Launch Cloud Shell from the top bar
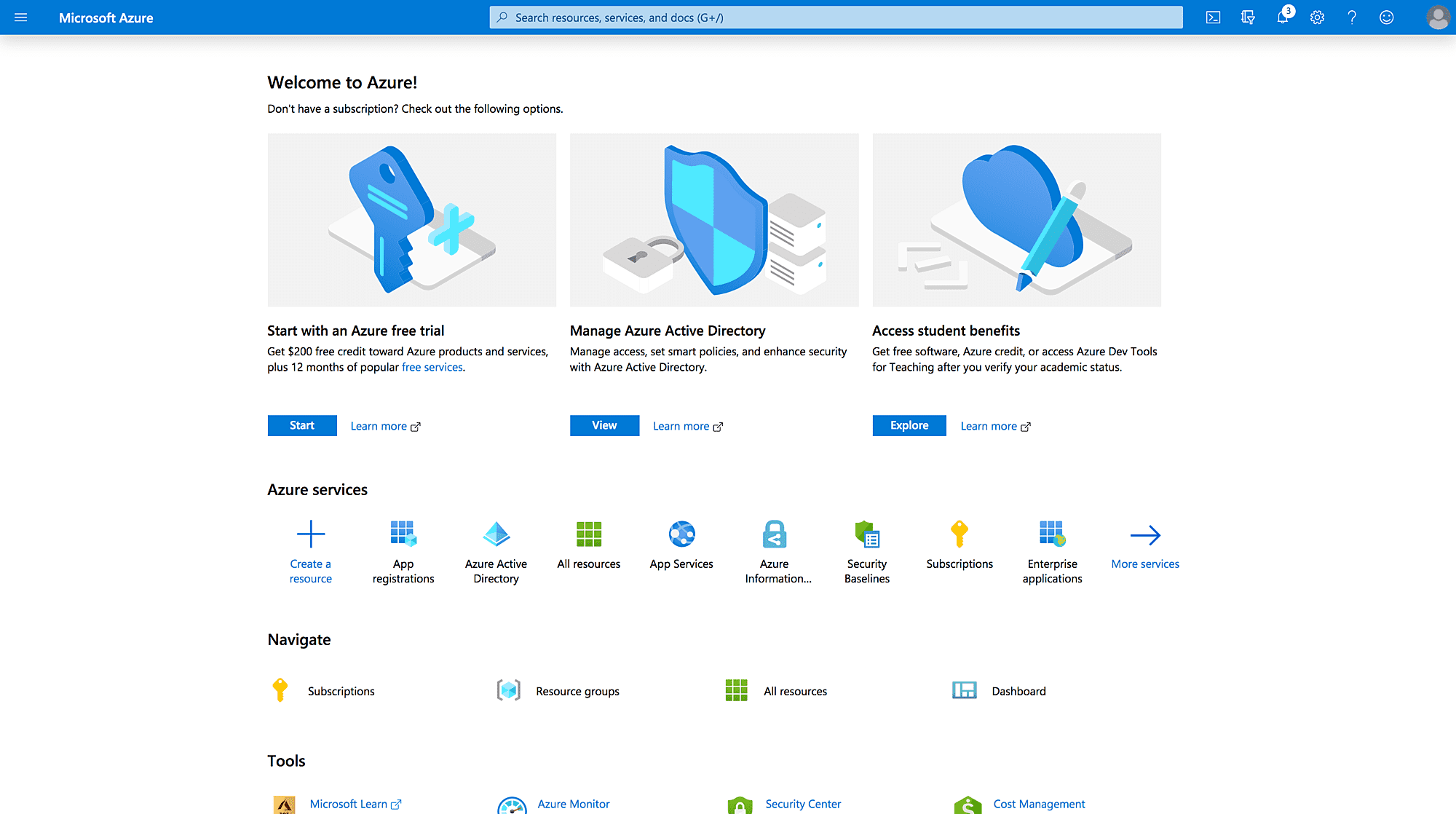The height and width of the screenshot is (814, 1456). point(1213,17)
